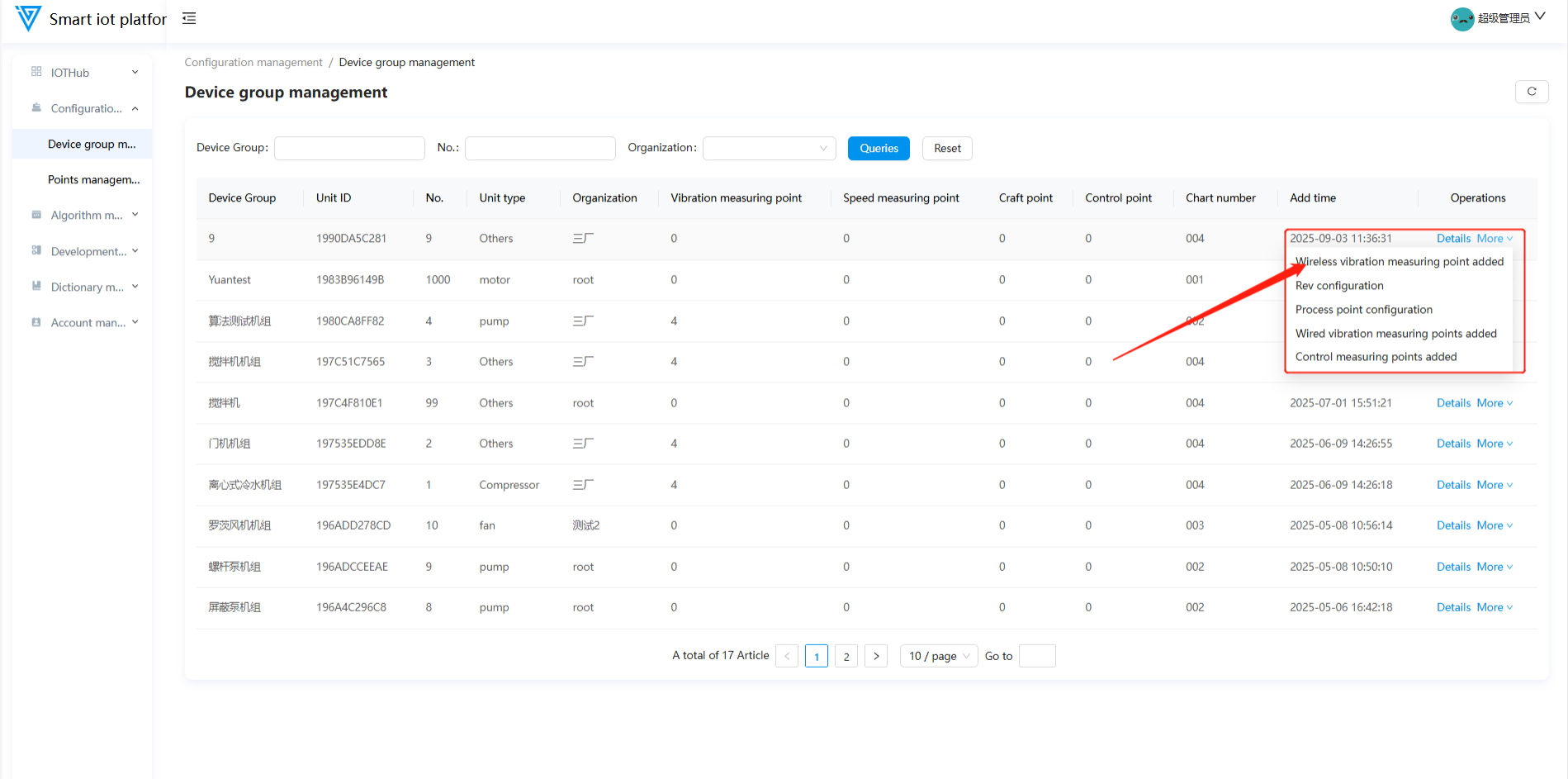The height and width of the screenshot is (779, 1568).
Task: Click the Queries button
Action: 878,148
